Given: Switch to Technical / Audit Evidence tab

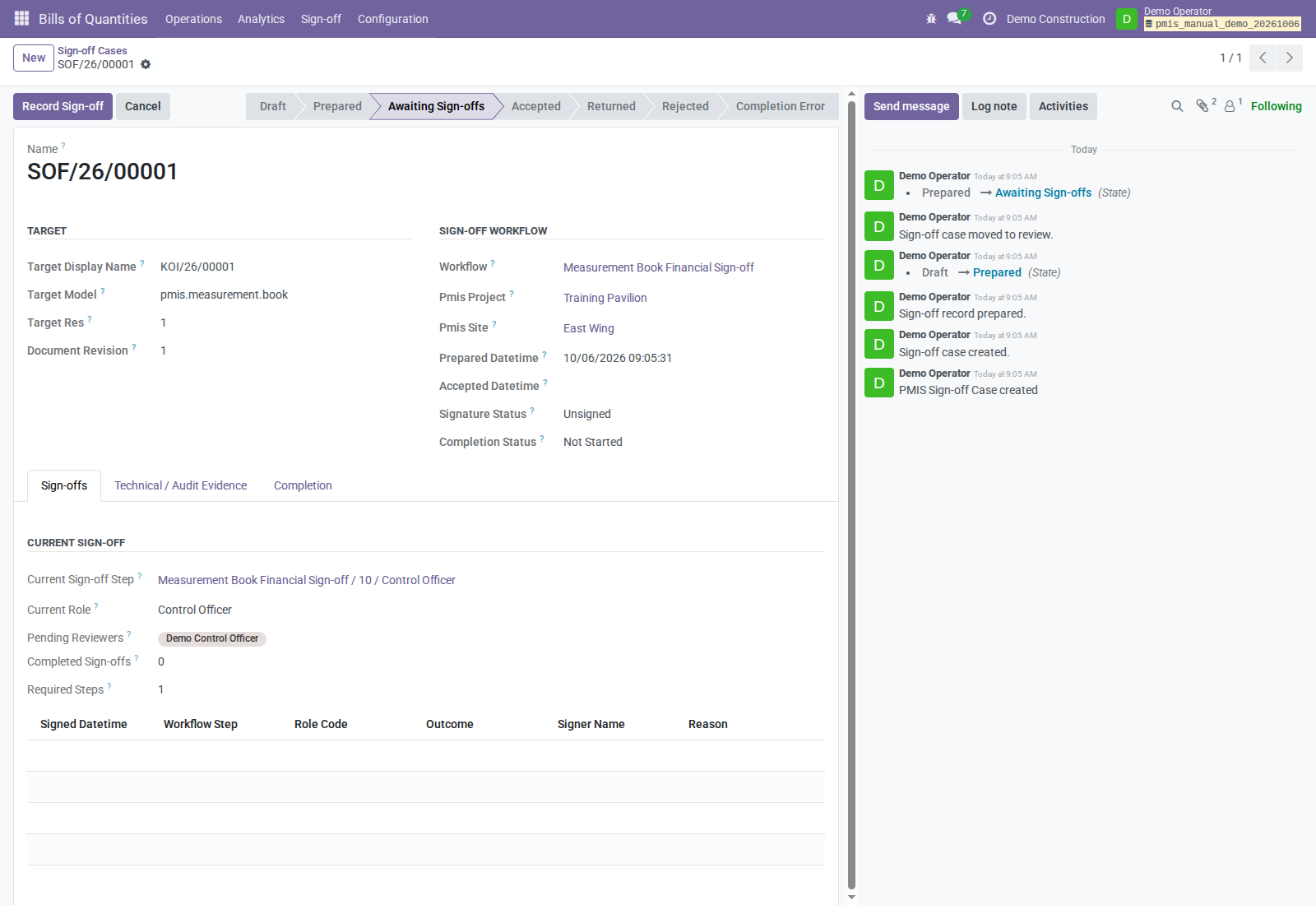Looking at the screenshot, I should [x=181, y=485].
